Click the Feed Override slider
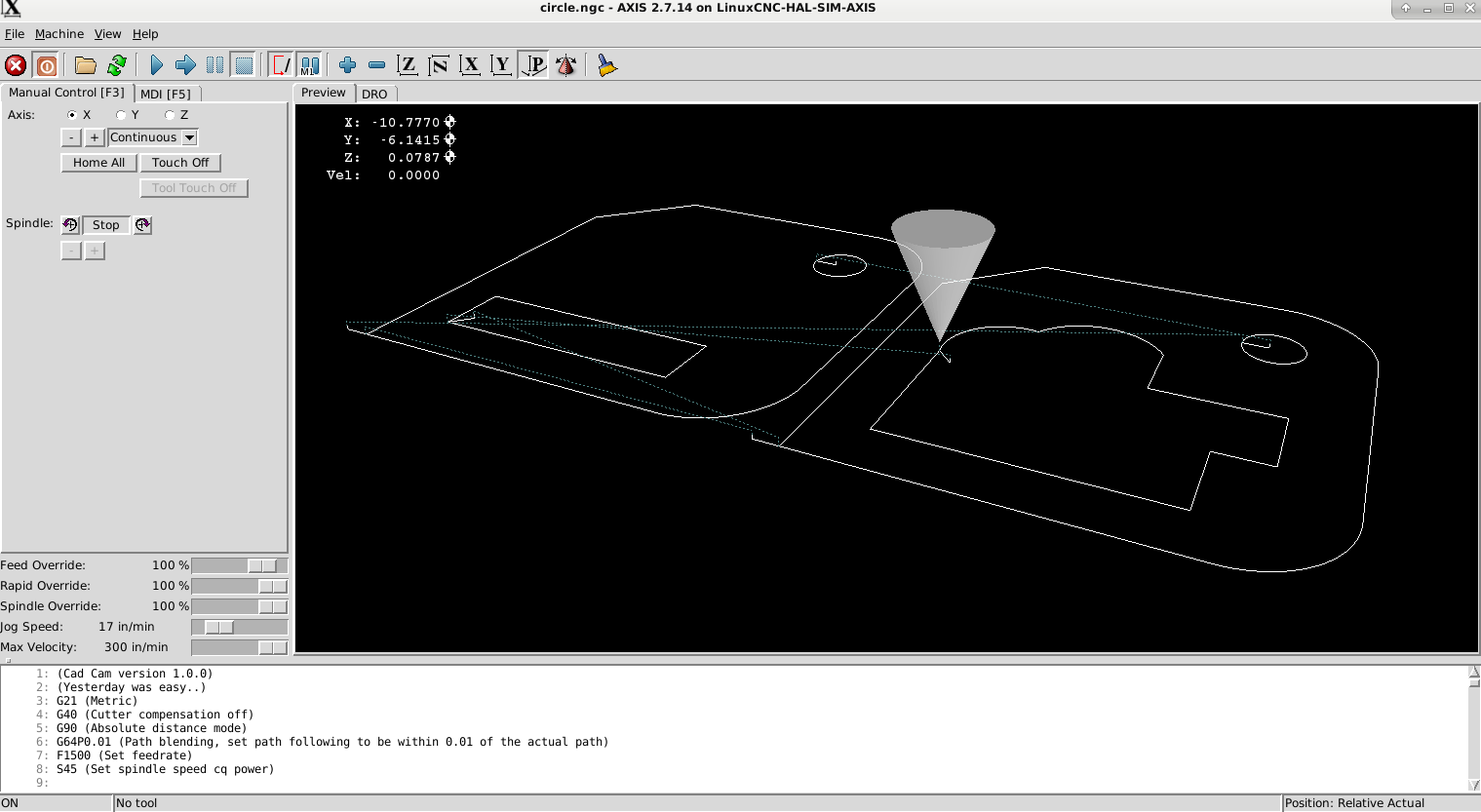Screen dimensions: 1481x812 pyautogui.click(x=240, y=565)
